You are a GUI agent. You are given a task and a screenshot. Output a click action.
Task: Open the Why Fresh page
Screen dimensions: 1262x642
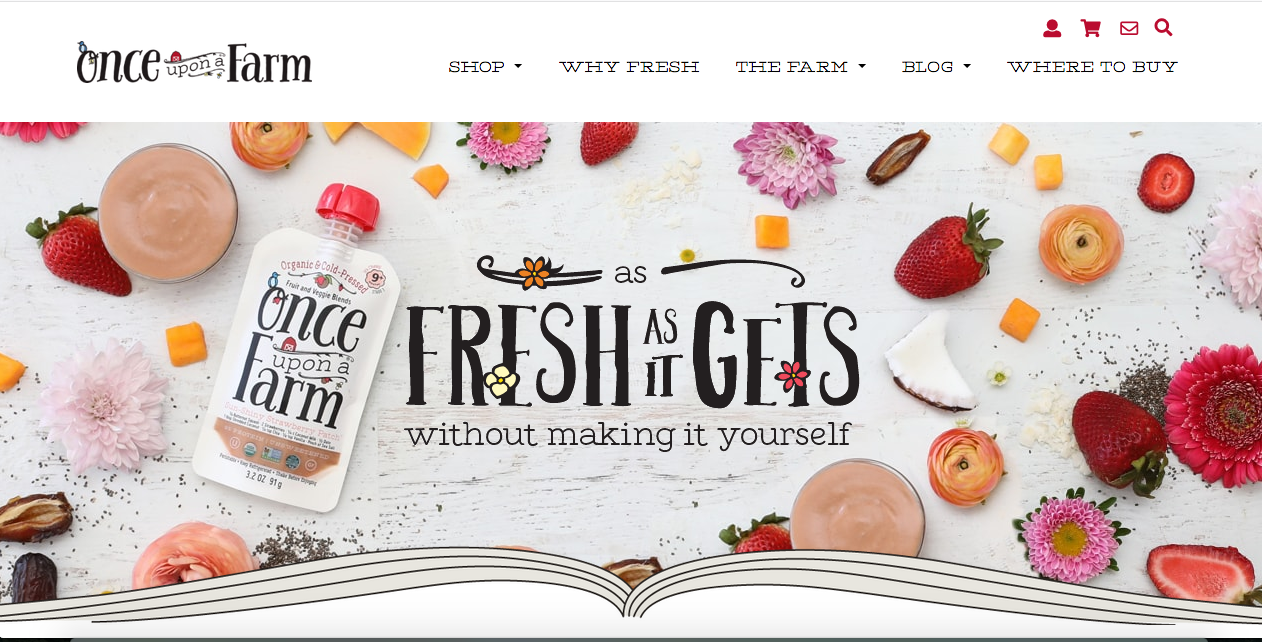[x=629, y=67]
